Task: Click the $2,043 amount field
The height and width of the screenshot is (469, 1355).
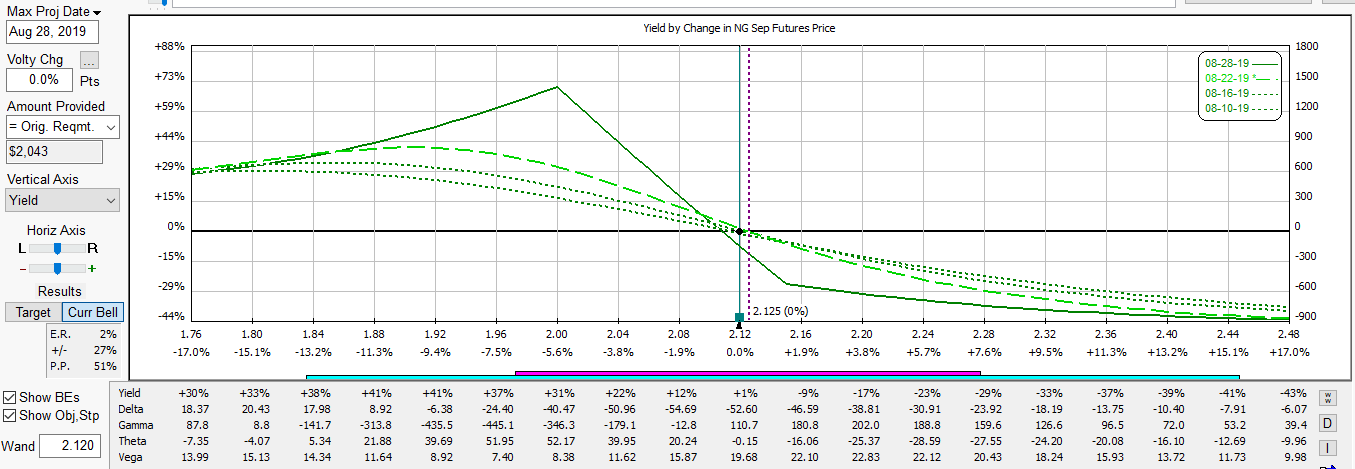Action: click(54, 151)
